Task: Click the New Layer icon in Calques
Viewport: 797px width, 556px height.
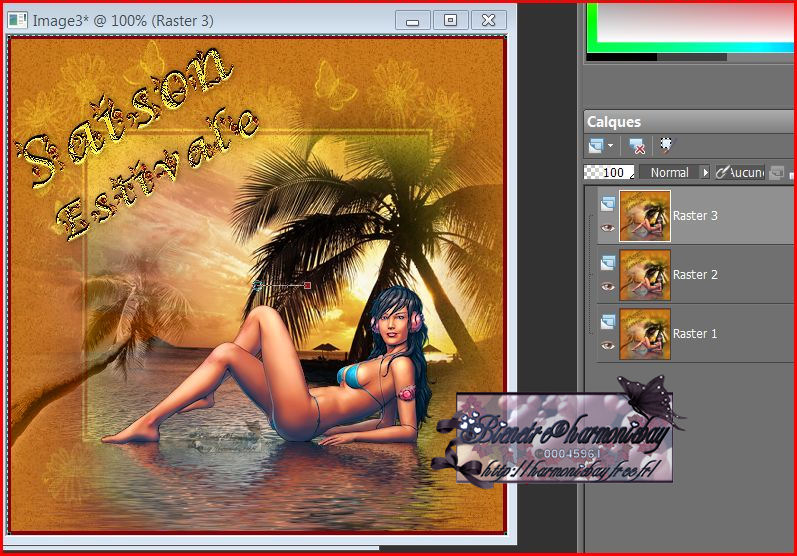Action: [x=595, y=146]
